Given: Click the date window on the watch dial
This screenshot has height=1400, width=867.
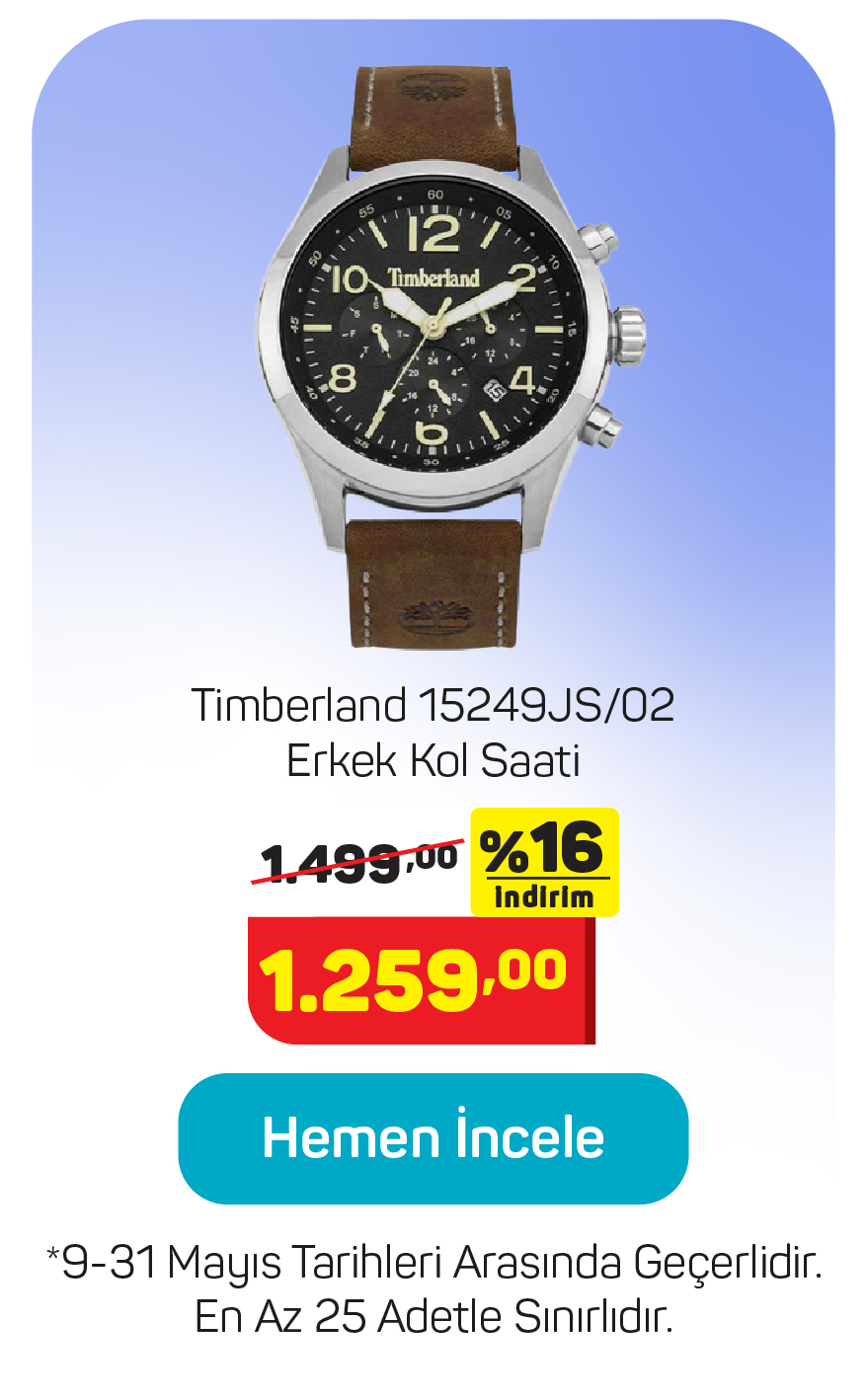Looking at the screenshot, I should (495, 389).
